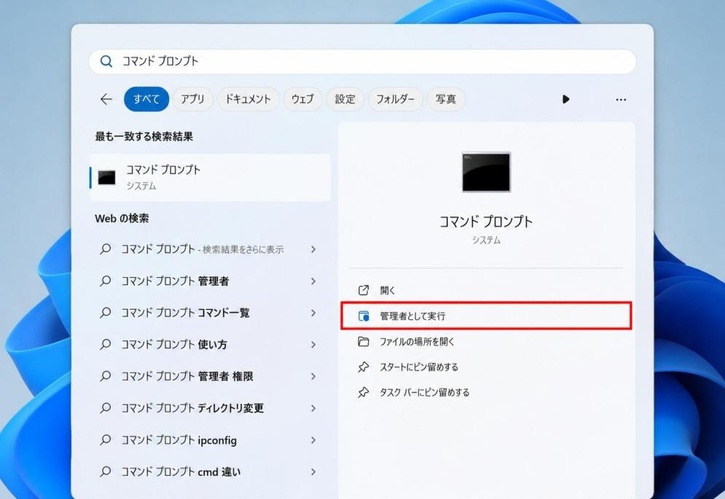Screen dimensions: 725x499
Task: Click the pin icon beside タスク バーにピン留めする
Action: (363, 393)
